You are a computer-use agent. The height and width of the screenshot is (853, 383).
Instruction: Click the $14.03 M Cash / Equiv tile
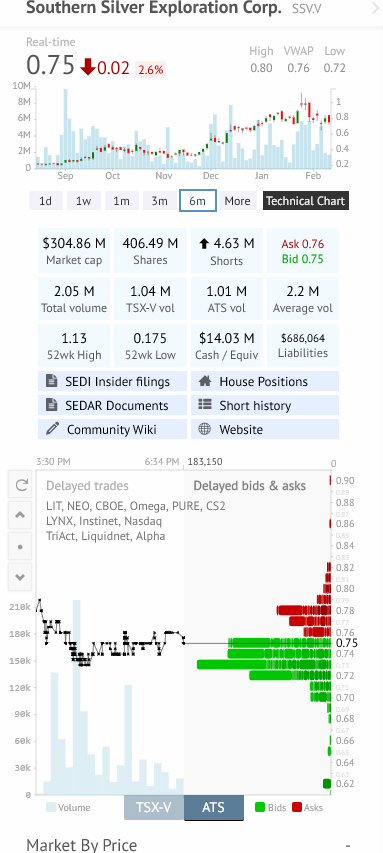[x=227, y=346]
